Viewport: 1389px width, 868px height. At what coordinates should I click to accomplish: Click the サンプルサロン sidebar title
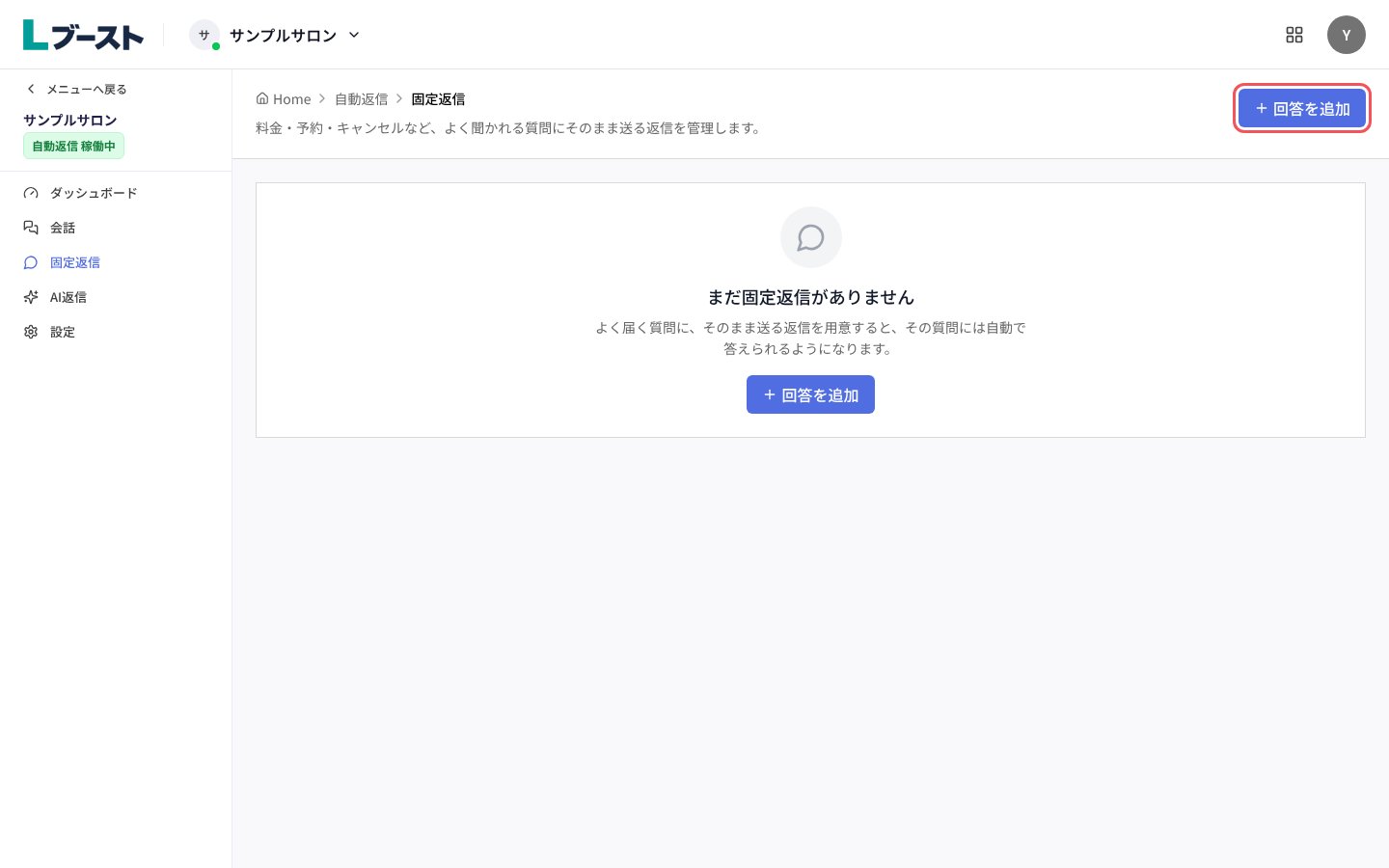[x=70, y=120]
